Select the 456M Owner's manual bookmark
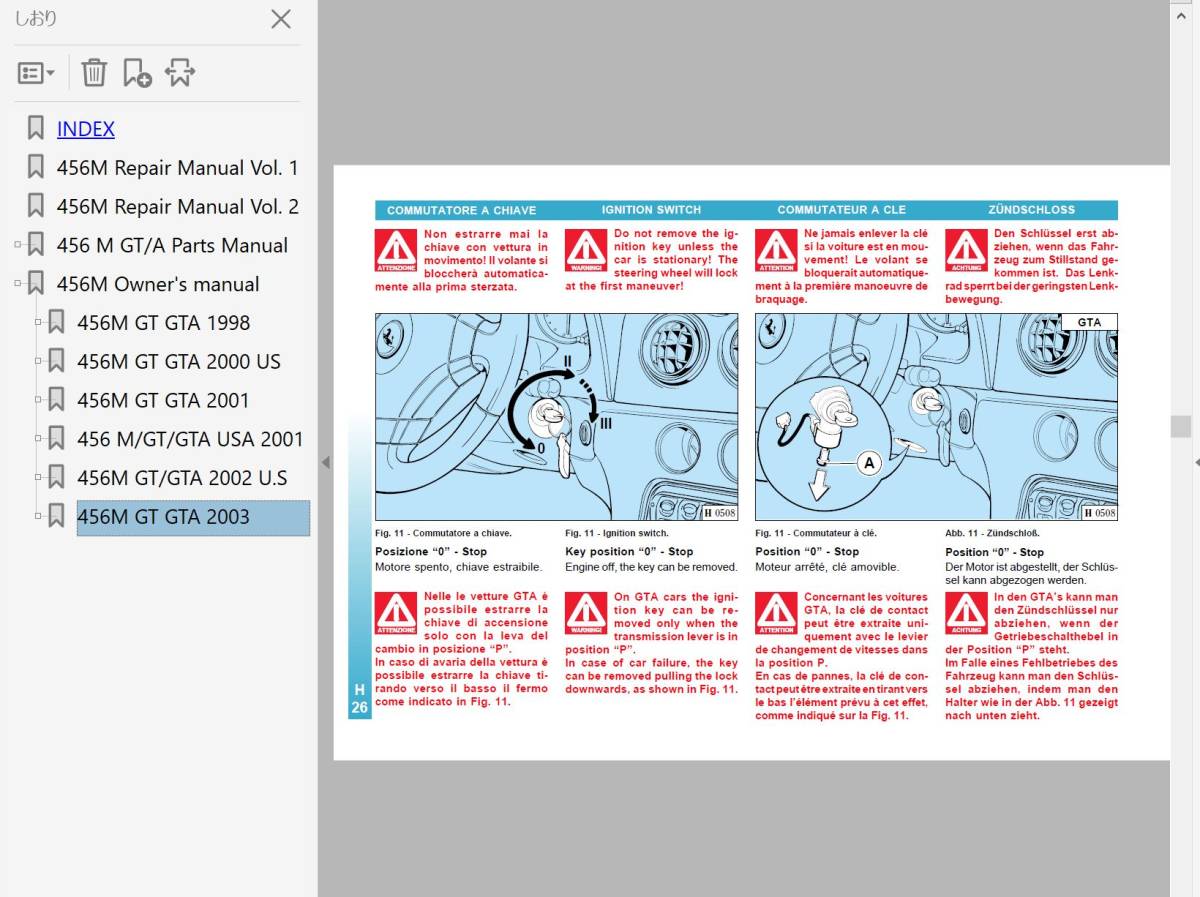Image resolution: width=1200 pixels, height=897 pixels. point(158,284)
